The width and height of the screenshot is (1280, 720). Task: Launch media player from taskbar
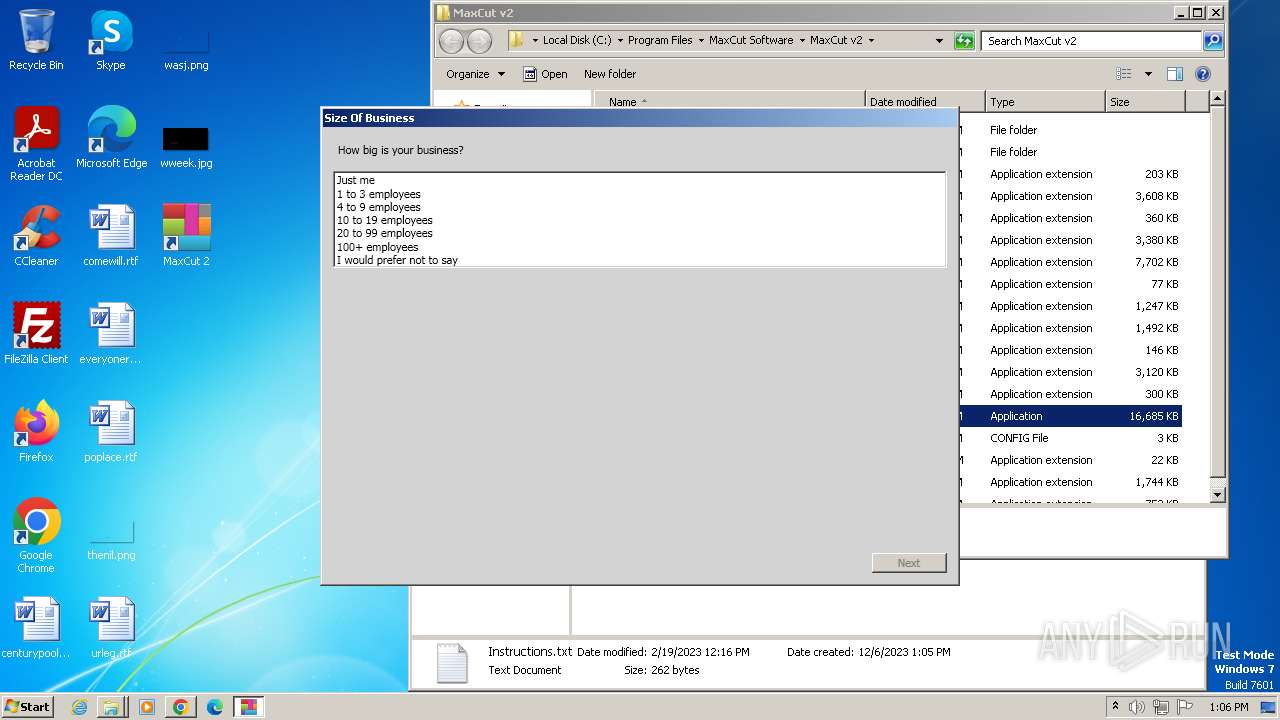[x=146, y=707]
